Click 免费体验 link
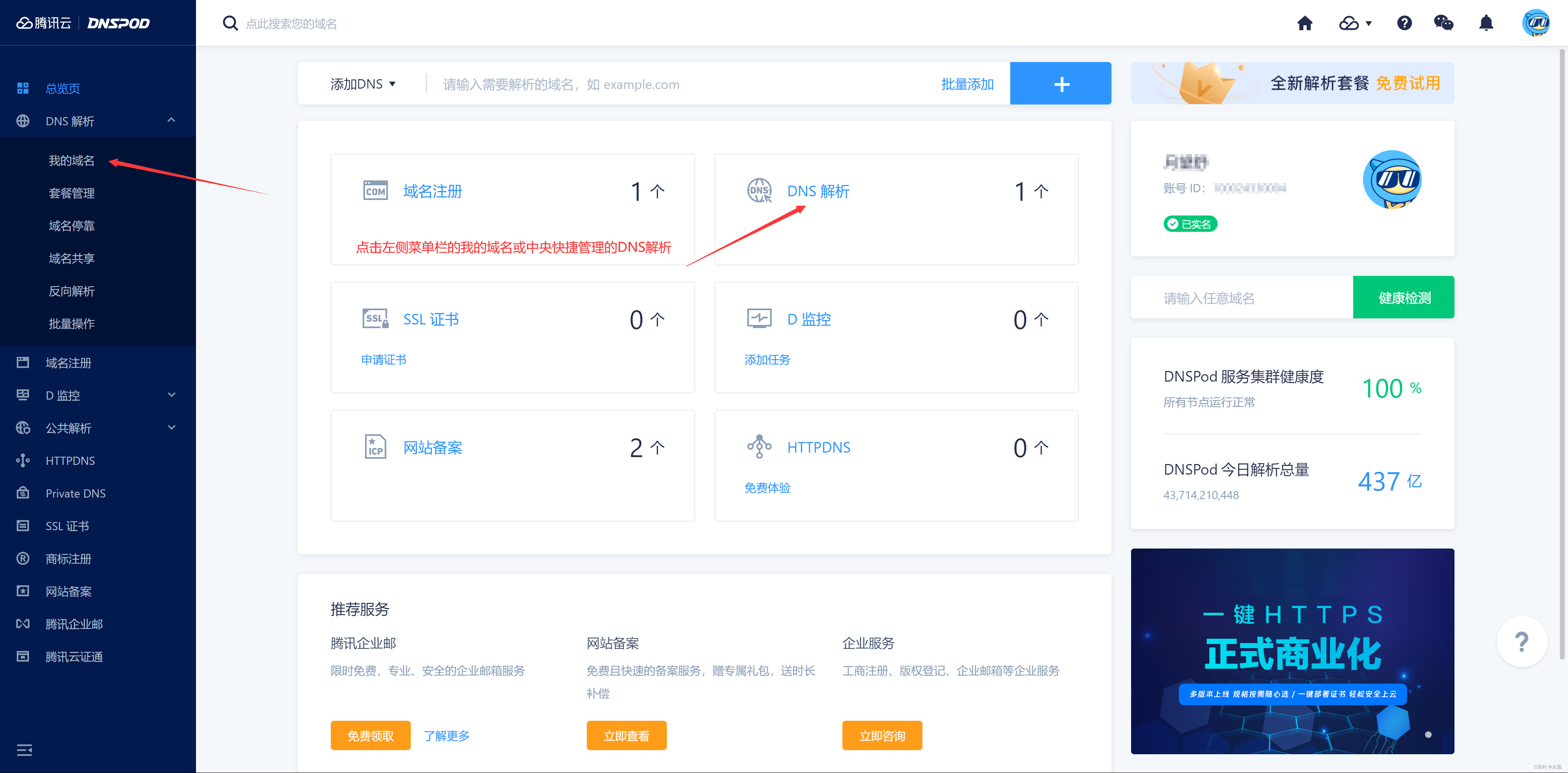Viewport: 1568px width, 773px height. 767,488
